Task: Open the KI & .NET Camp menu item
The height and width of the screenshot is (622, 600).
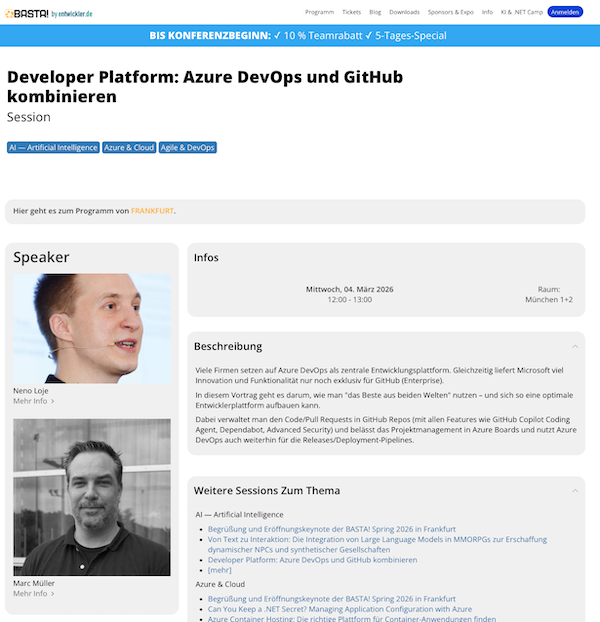Action: (x=521, y=12)
